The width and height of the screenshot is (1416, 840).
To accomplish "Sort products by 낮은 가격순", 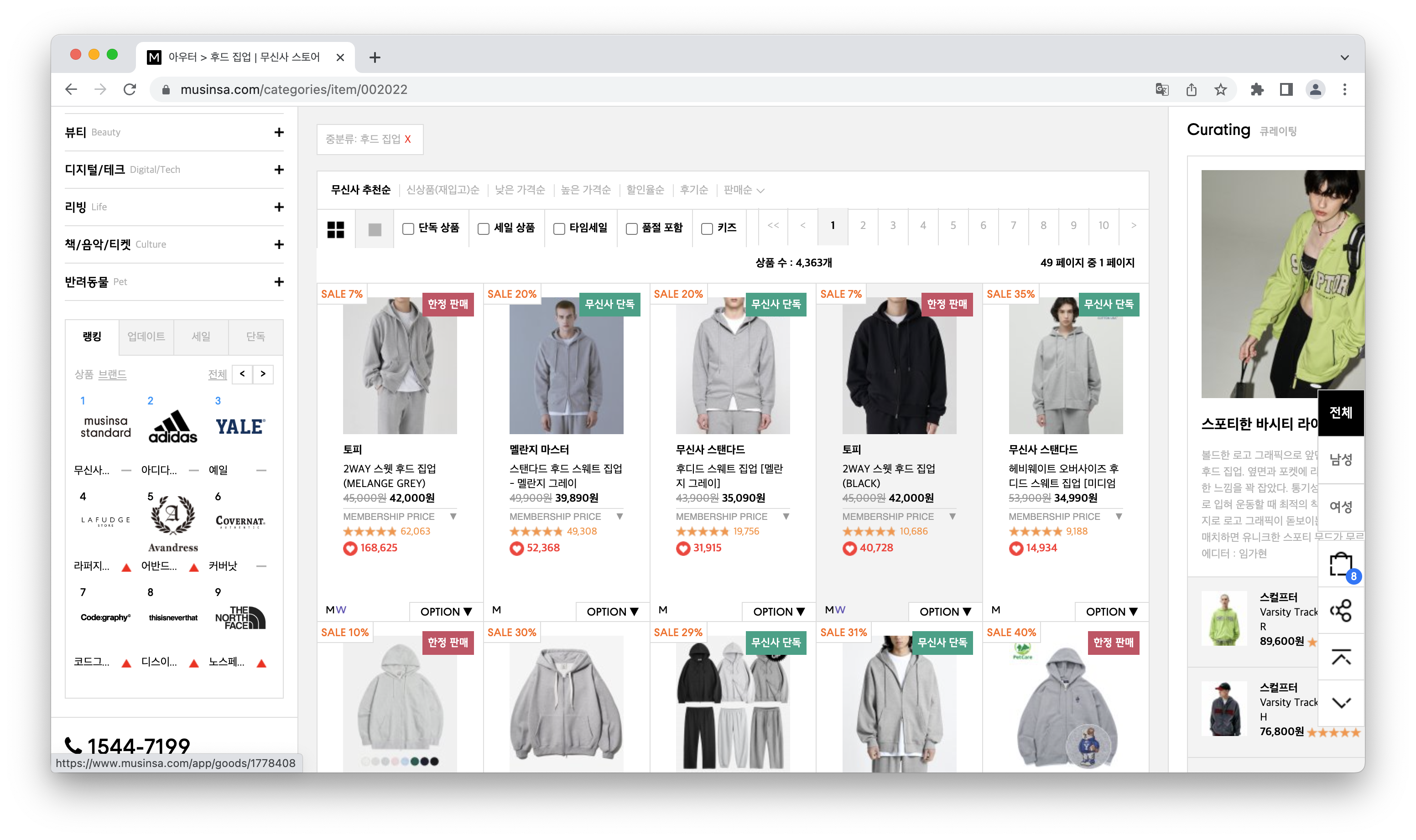I will click(x=519, y=190).
